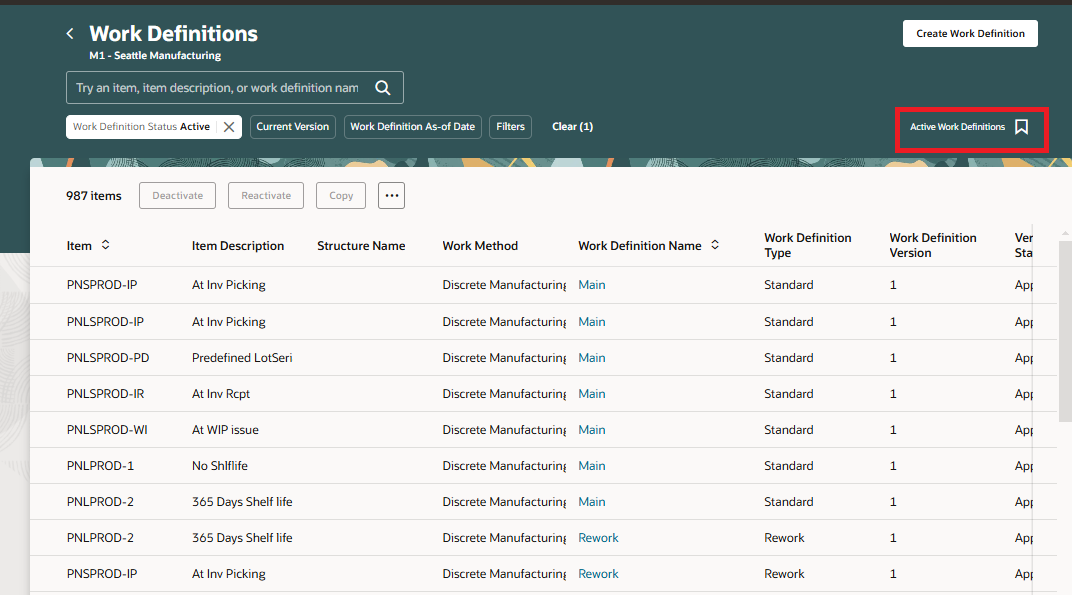This screenshot has height=595, width=1072.
Task: Open the Filters panel
Action: coord(510,127)
